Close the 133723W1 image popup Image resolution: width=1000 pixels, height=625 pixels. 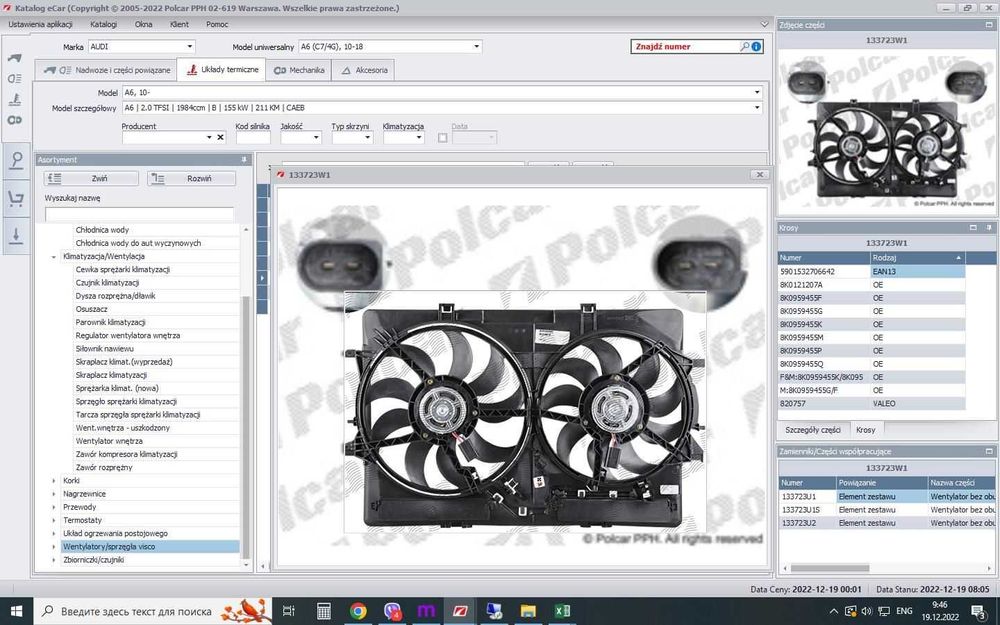pos(760,174)
